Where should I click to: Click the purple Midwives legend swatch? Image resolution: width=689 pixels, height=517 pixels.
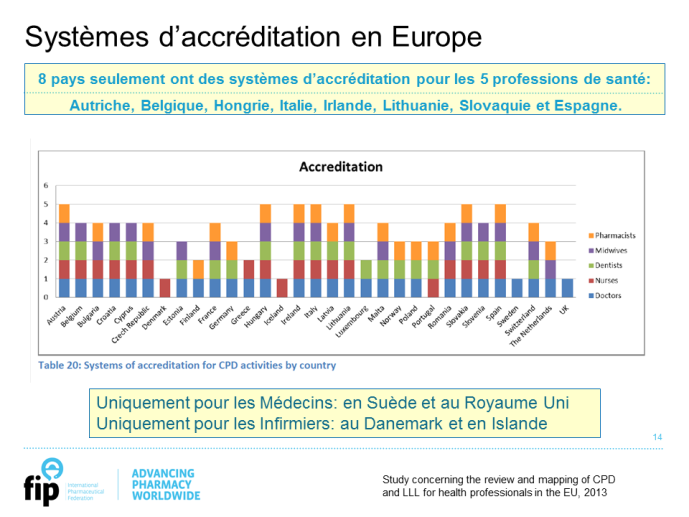[591, 251]
